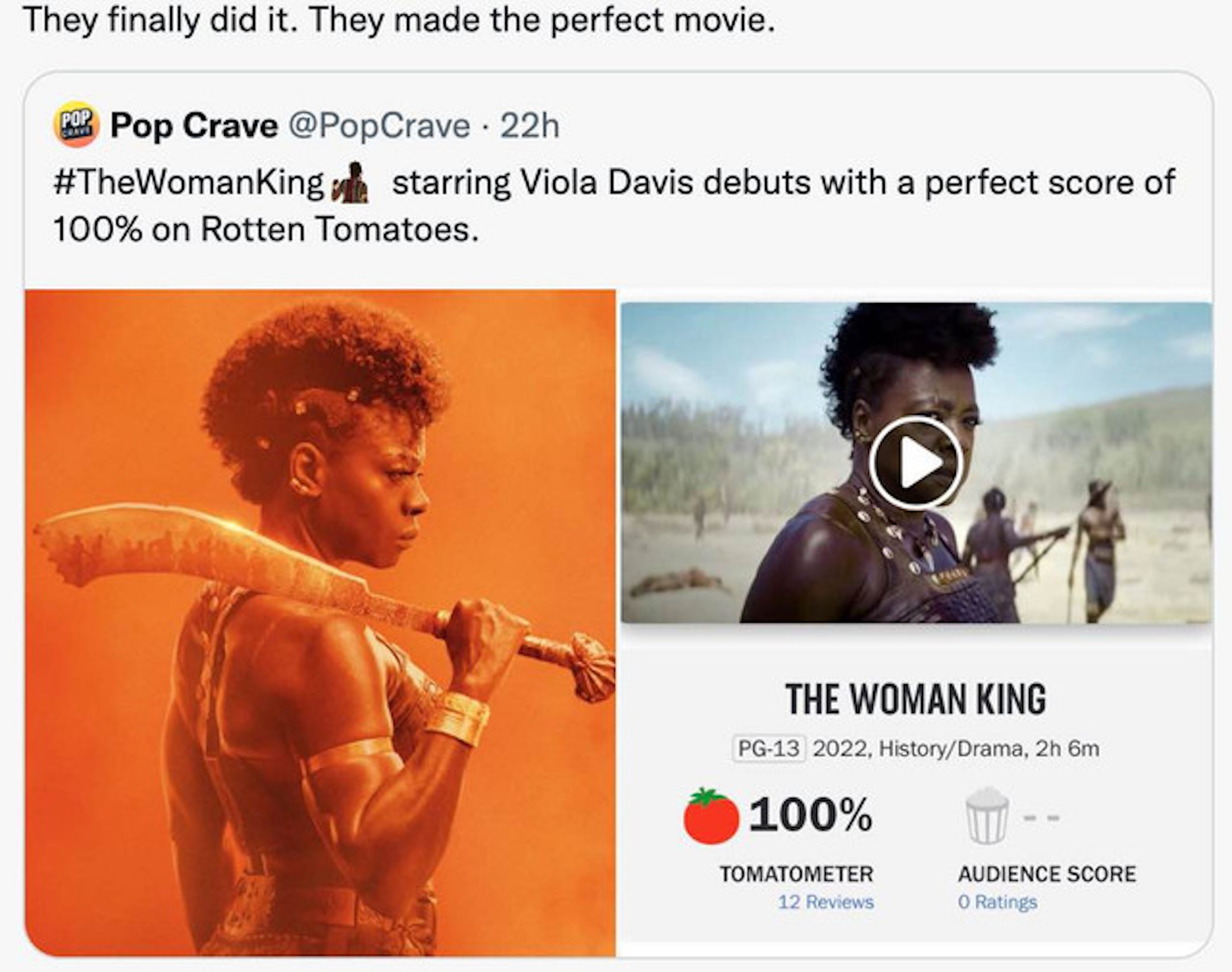Open the 12 Reviews link
Screen dimensions: 1232x972
coord(825,902)
